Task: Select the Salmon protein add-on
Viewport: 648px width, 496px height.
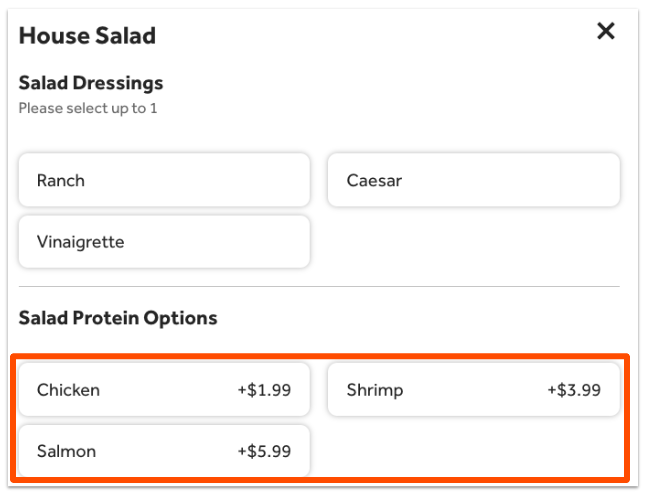Action: click(x=164, y=451)
